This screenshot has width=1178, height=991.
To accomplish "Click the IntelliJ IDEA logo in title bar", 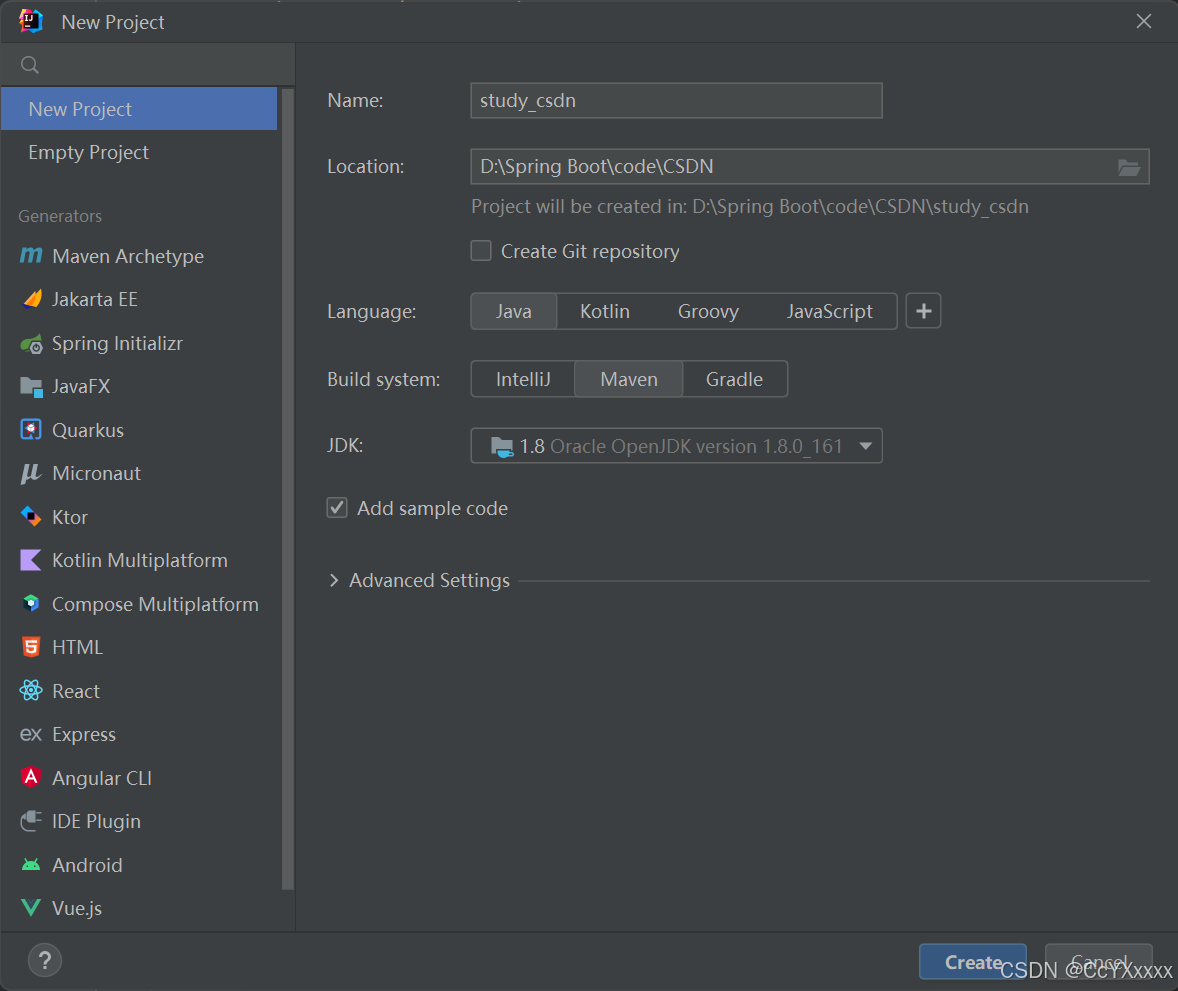I will [x=31, y=21].
